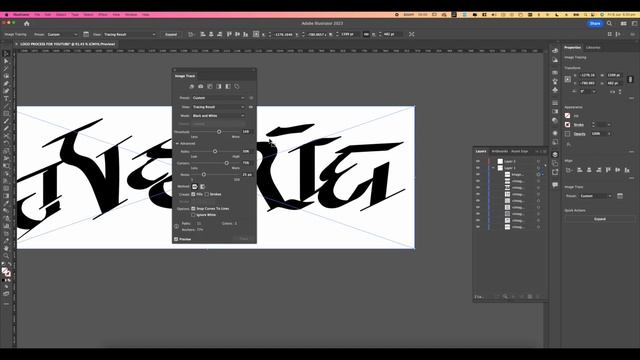Open the Preset dropdown in Properties Image Trace
640x360 pixels.
click(597, 196)
